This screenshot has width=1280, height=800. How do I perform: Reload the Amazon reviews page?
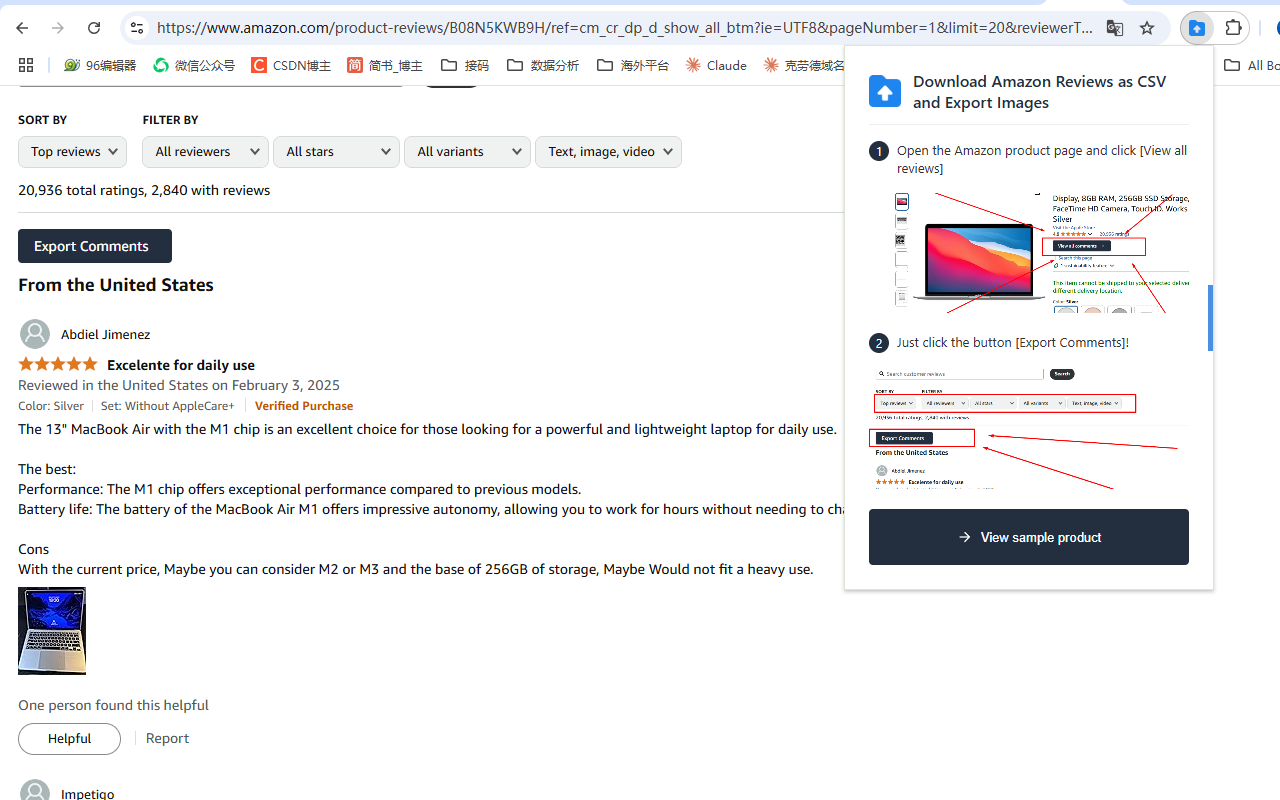[94, 28]
